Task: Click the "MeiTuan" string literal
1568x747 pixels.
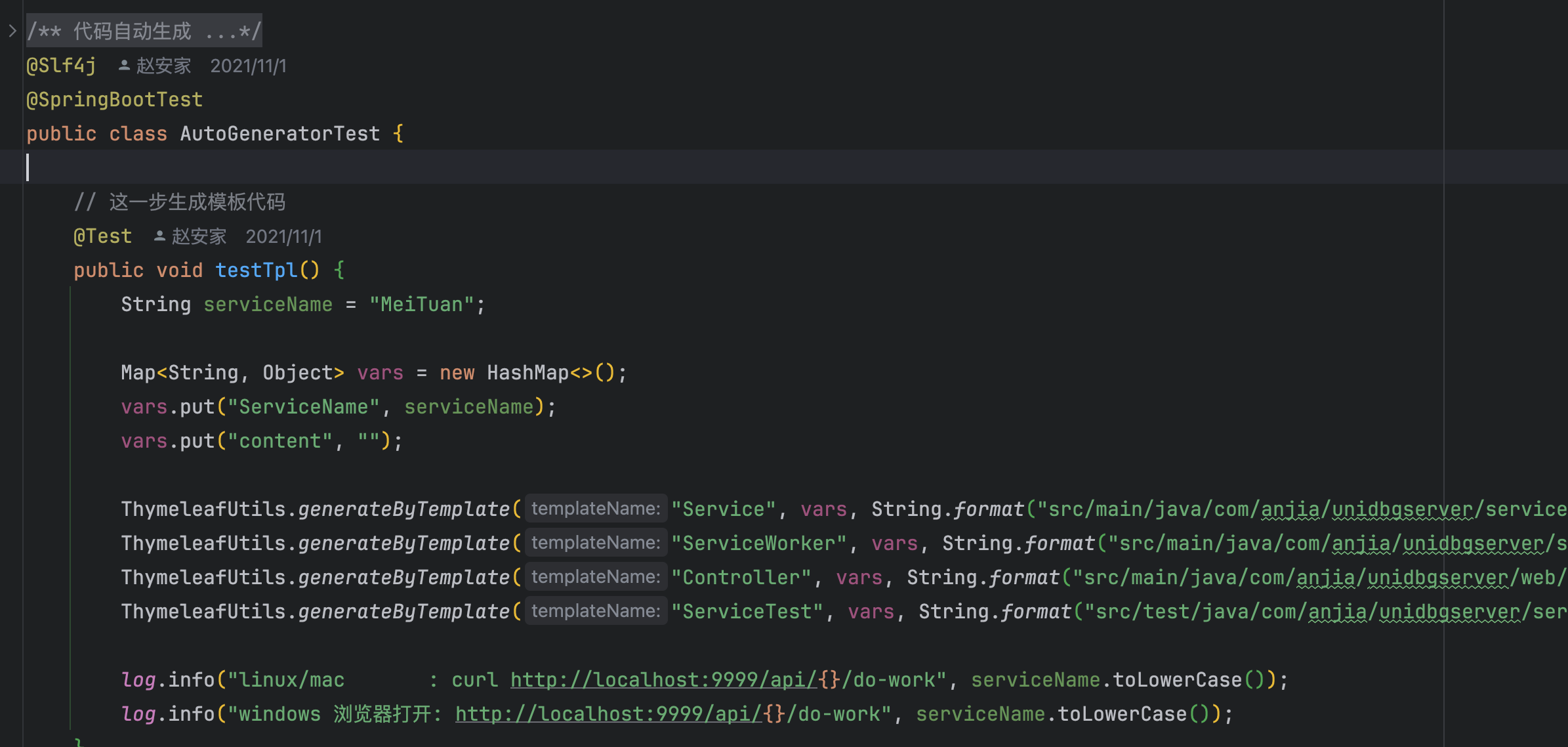Action: coord(421,305)
